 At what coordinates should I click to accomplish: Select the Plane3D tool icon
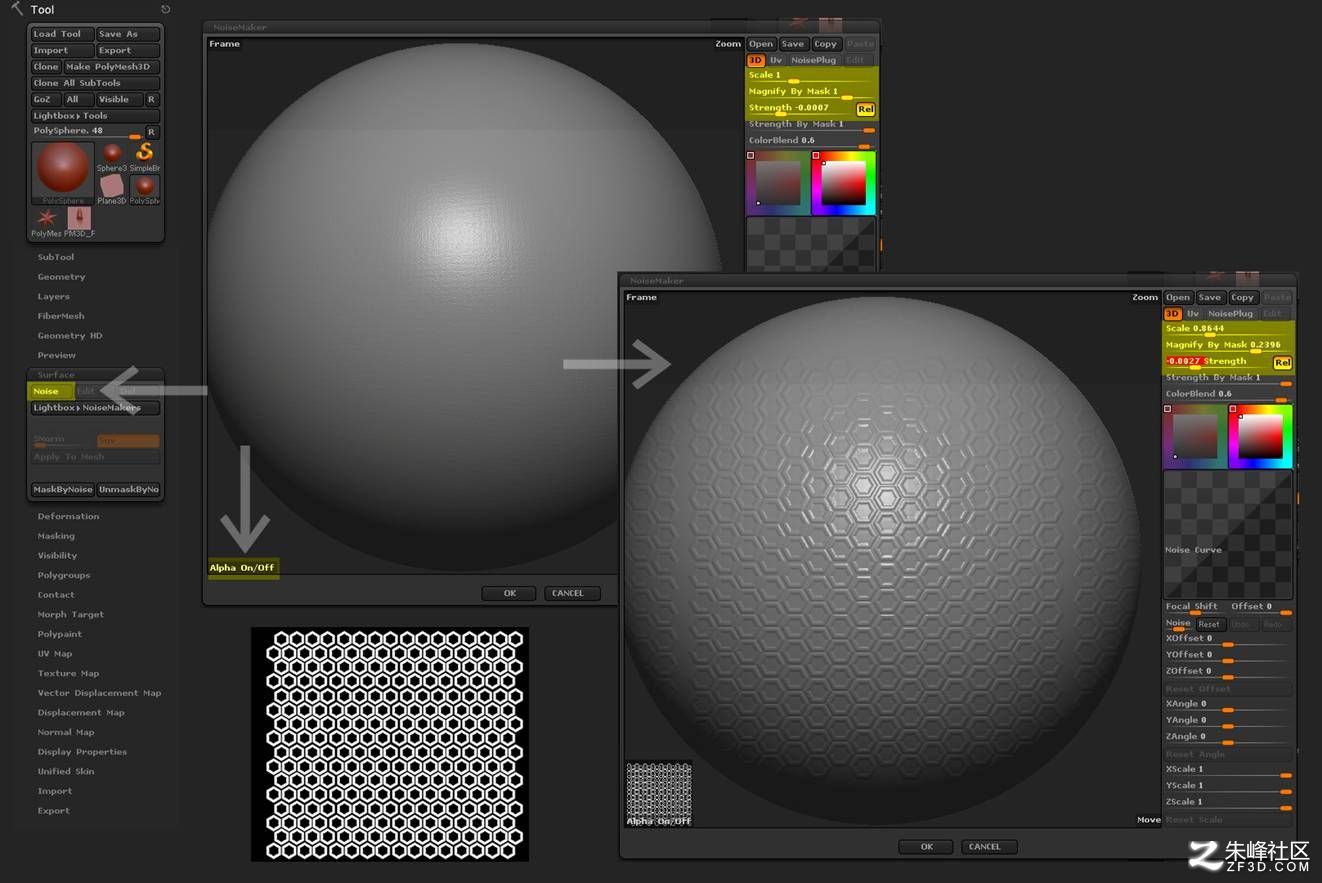(112, 190)
